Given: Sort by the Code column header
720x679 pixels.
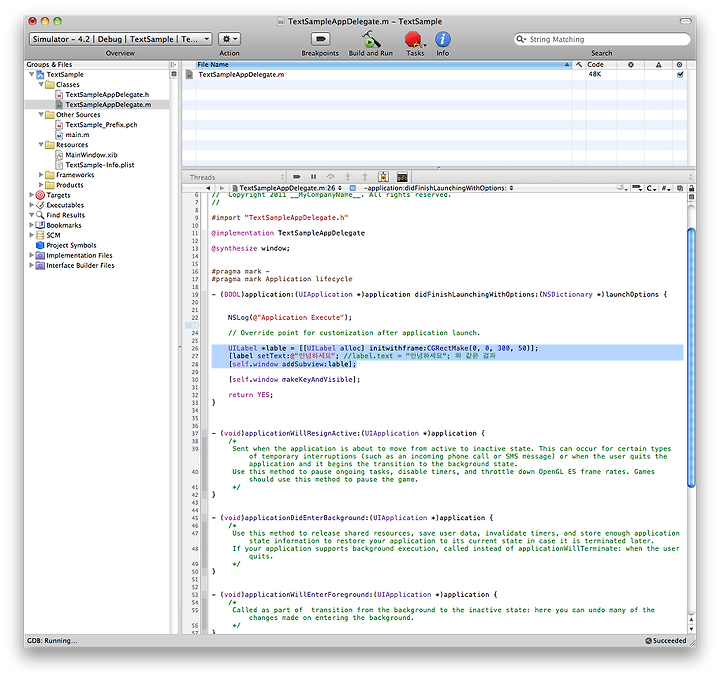Looking at the screenshot, I should click(x=601, y=65).
